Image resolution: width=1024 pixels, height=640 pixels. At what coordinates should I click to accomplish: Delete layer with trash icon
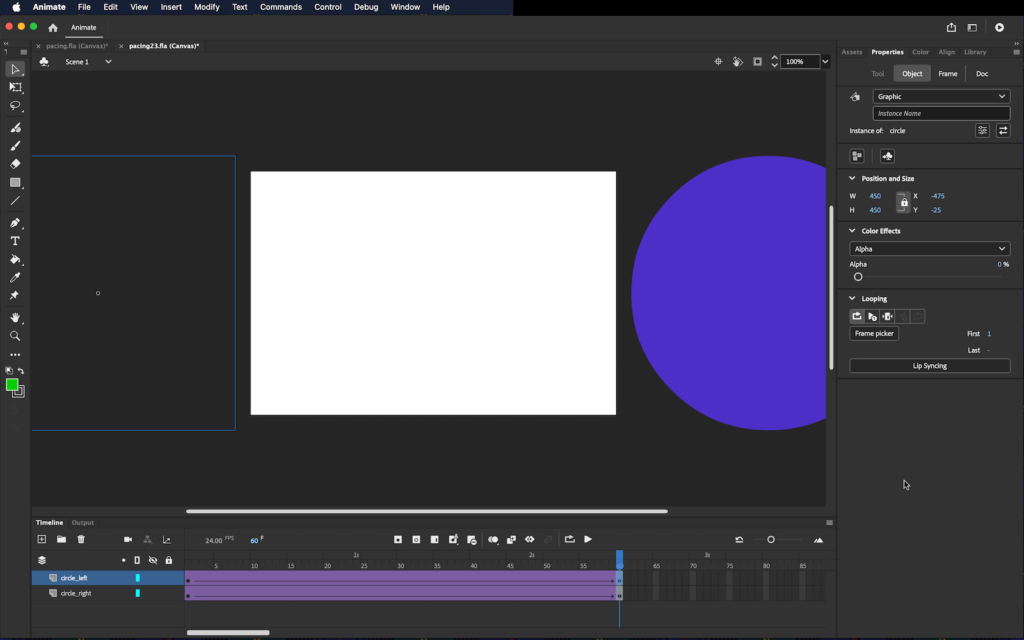click(x=81, y=539)
